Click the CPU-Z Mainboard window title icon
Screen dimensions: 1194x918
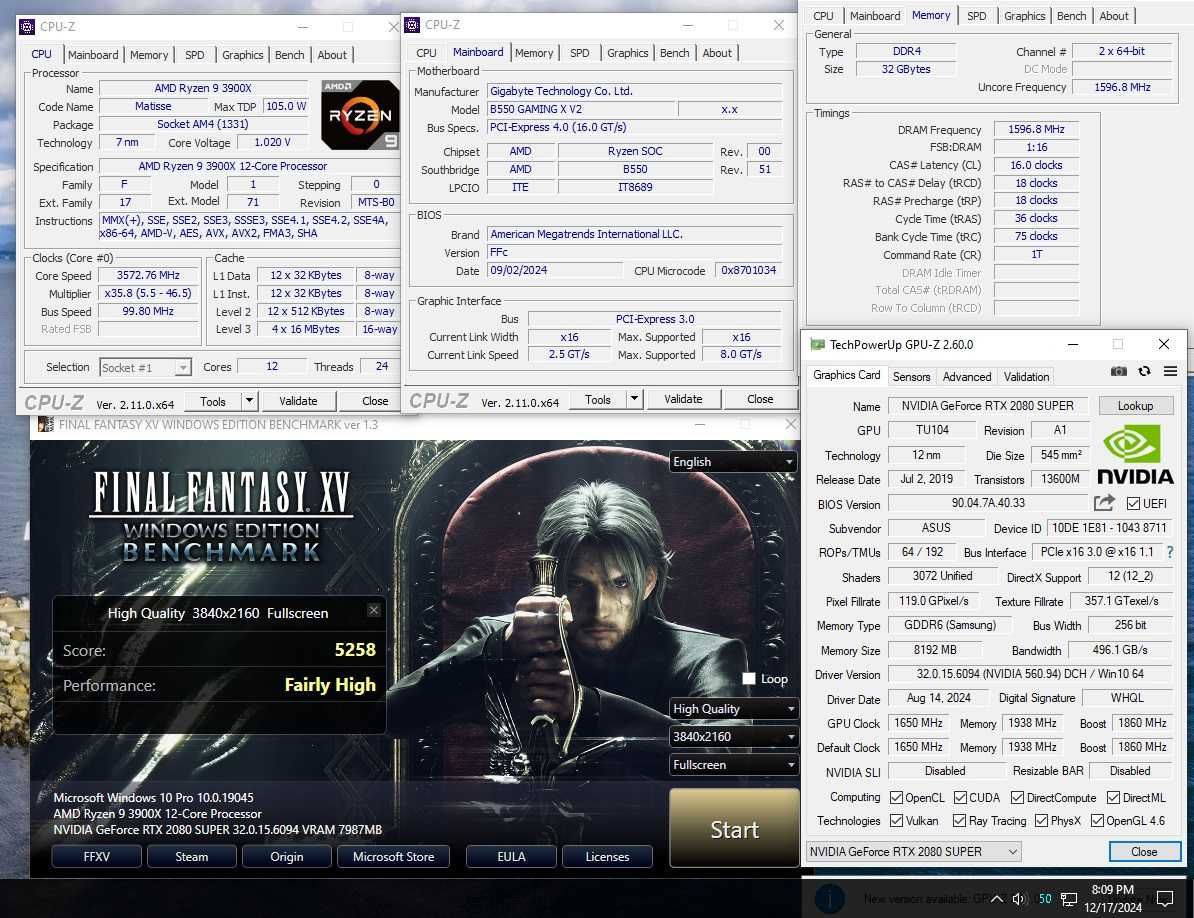pos(412,25)
